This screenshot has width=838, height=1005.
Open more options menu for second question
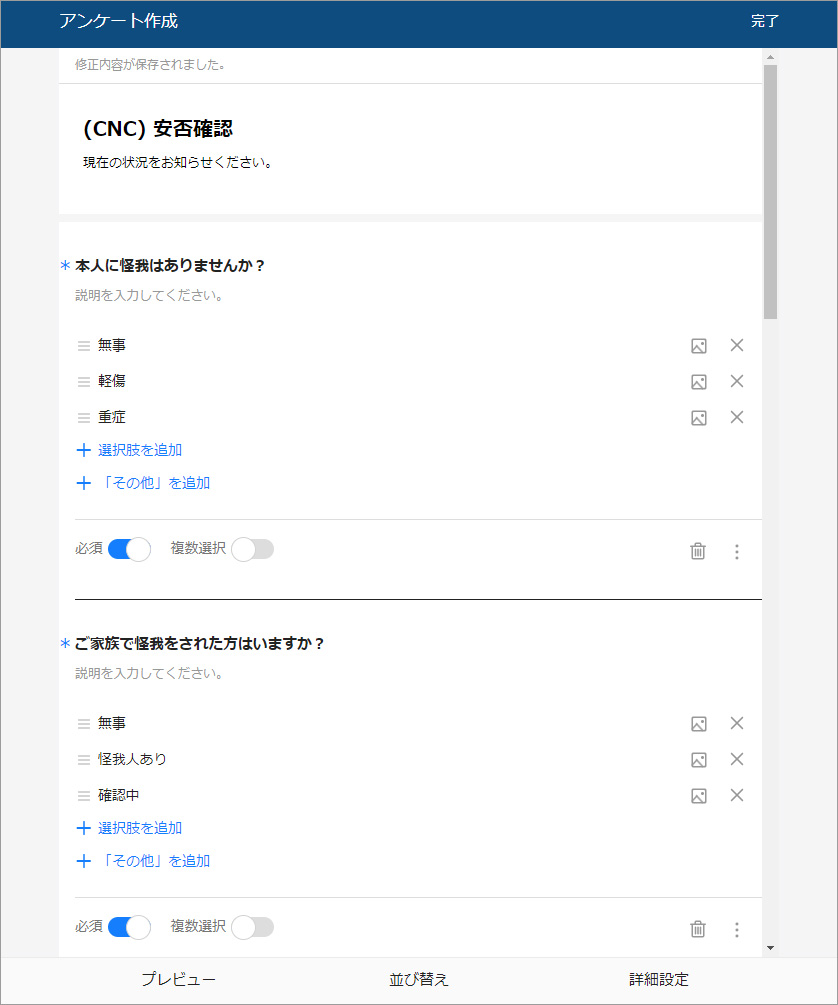[737, 929]
